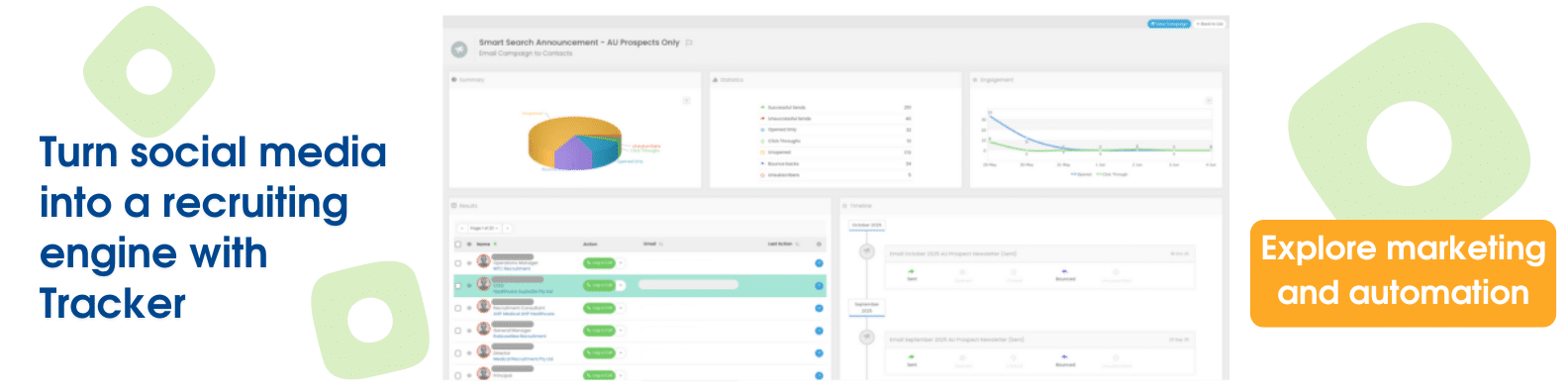Tick the General Manager row checkbox

coord(457,331)
